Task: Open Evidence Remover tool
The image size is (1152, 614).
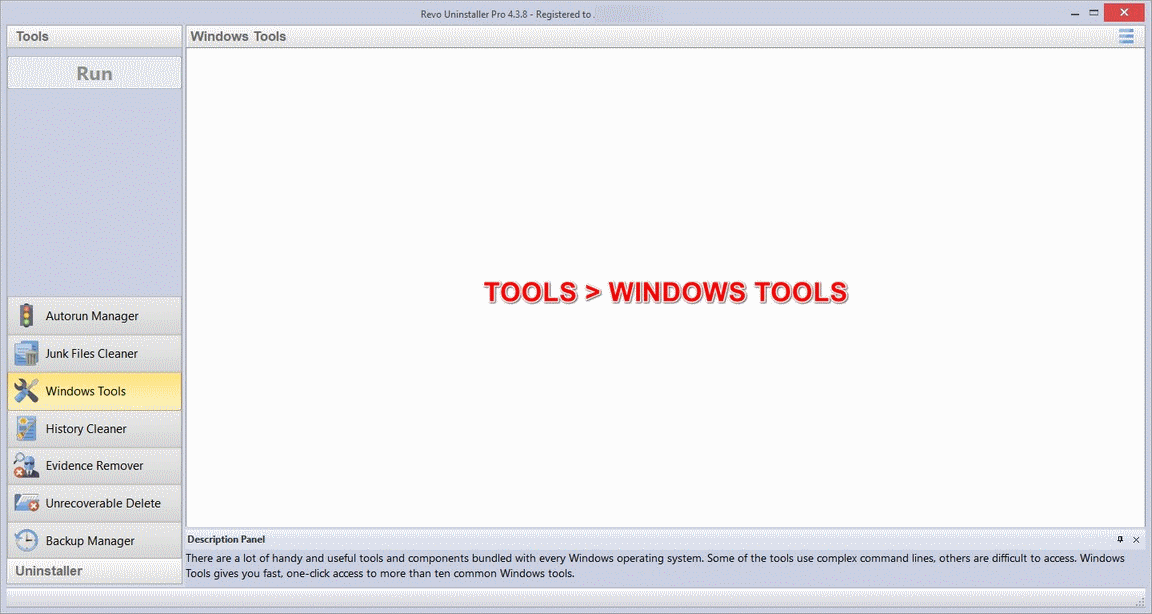Action: (94, 466)
